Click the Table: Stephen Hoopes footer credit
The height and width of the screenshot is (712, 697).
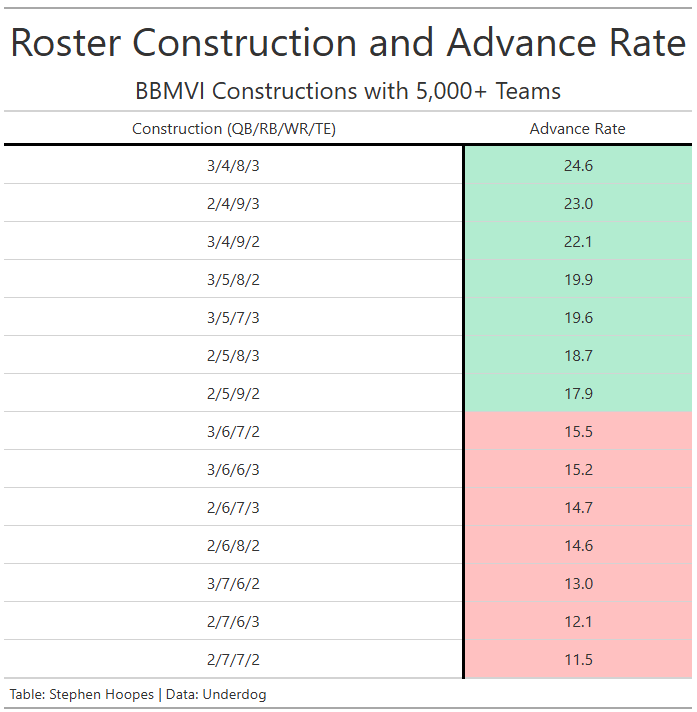(x=82, y=694)
